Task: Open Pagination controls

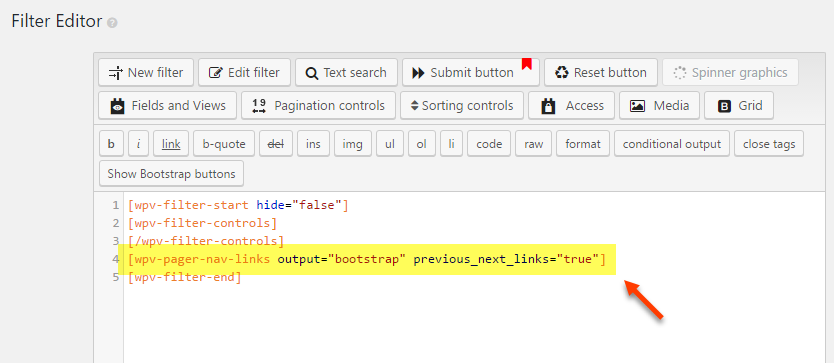Action: pyautogui.click(x=318, y=105)
